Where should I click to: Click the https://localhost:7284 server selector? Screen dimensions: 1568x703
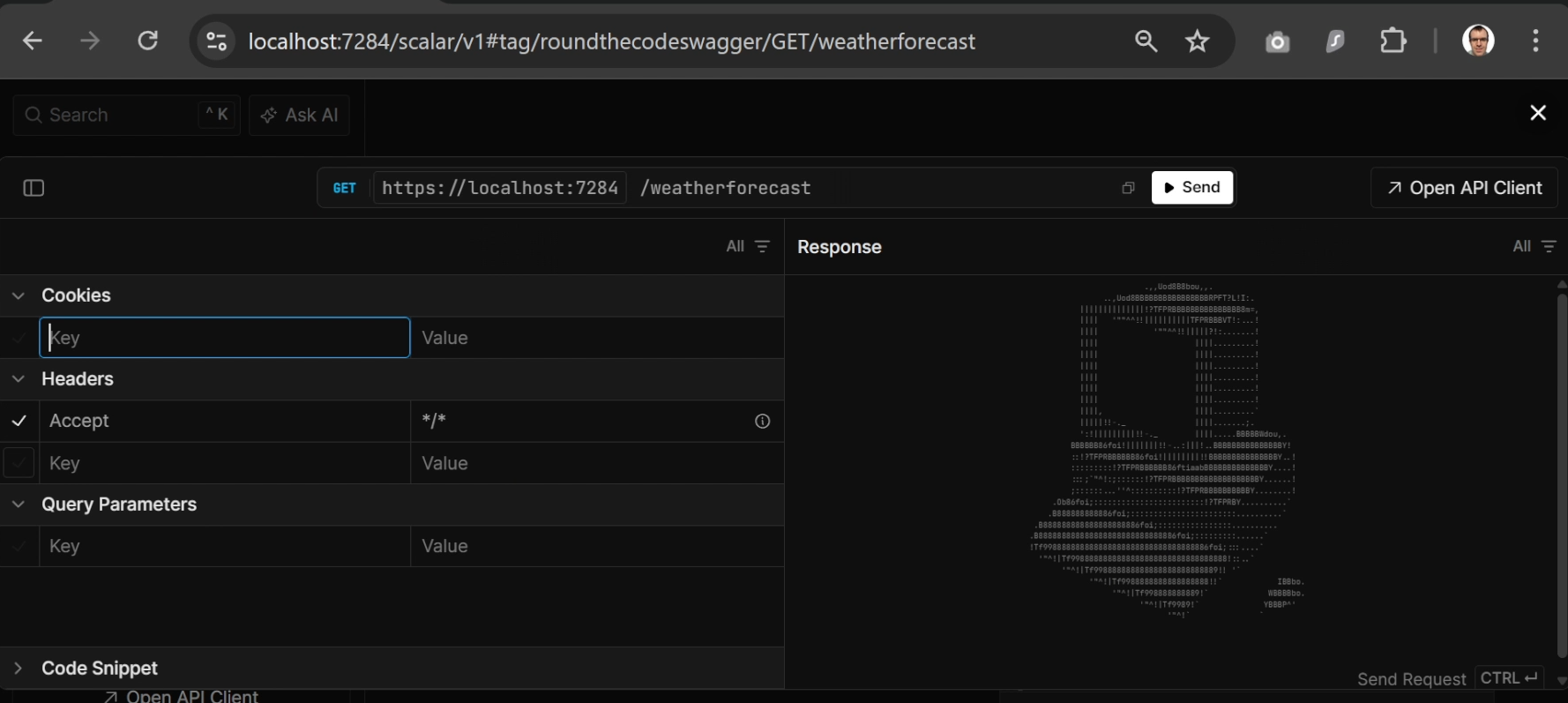500,188
